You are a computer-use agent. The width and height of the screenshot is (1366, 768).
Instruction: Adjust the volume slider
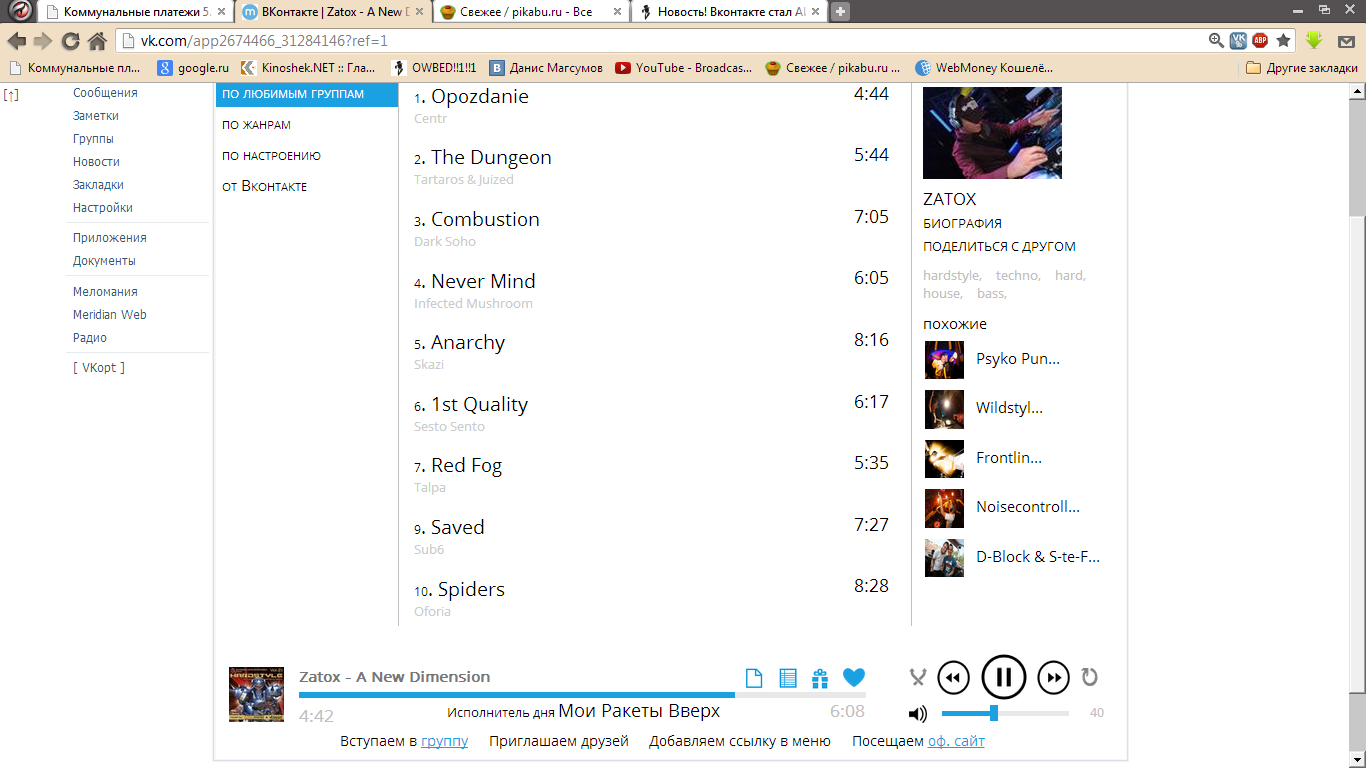[x=1005, y=713]
